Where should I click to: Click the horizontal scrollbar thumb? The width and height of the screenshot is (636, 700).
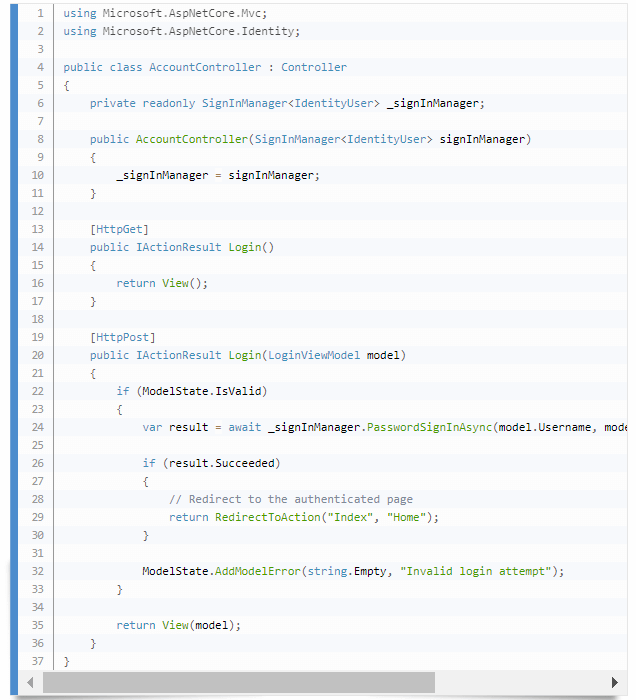pyautogui.click(x=238, y=682)
